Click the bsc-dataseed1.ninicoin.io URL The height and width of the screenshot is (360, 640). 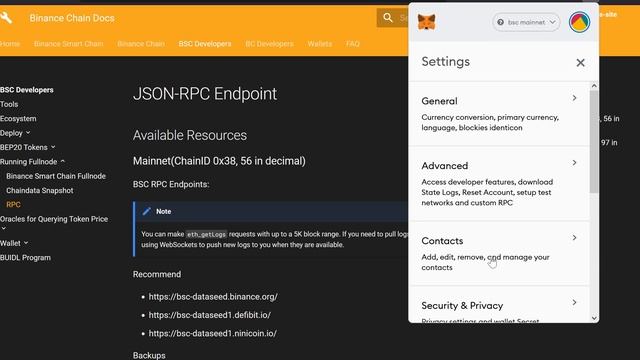pos(212,333)
